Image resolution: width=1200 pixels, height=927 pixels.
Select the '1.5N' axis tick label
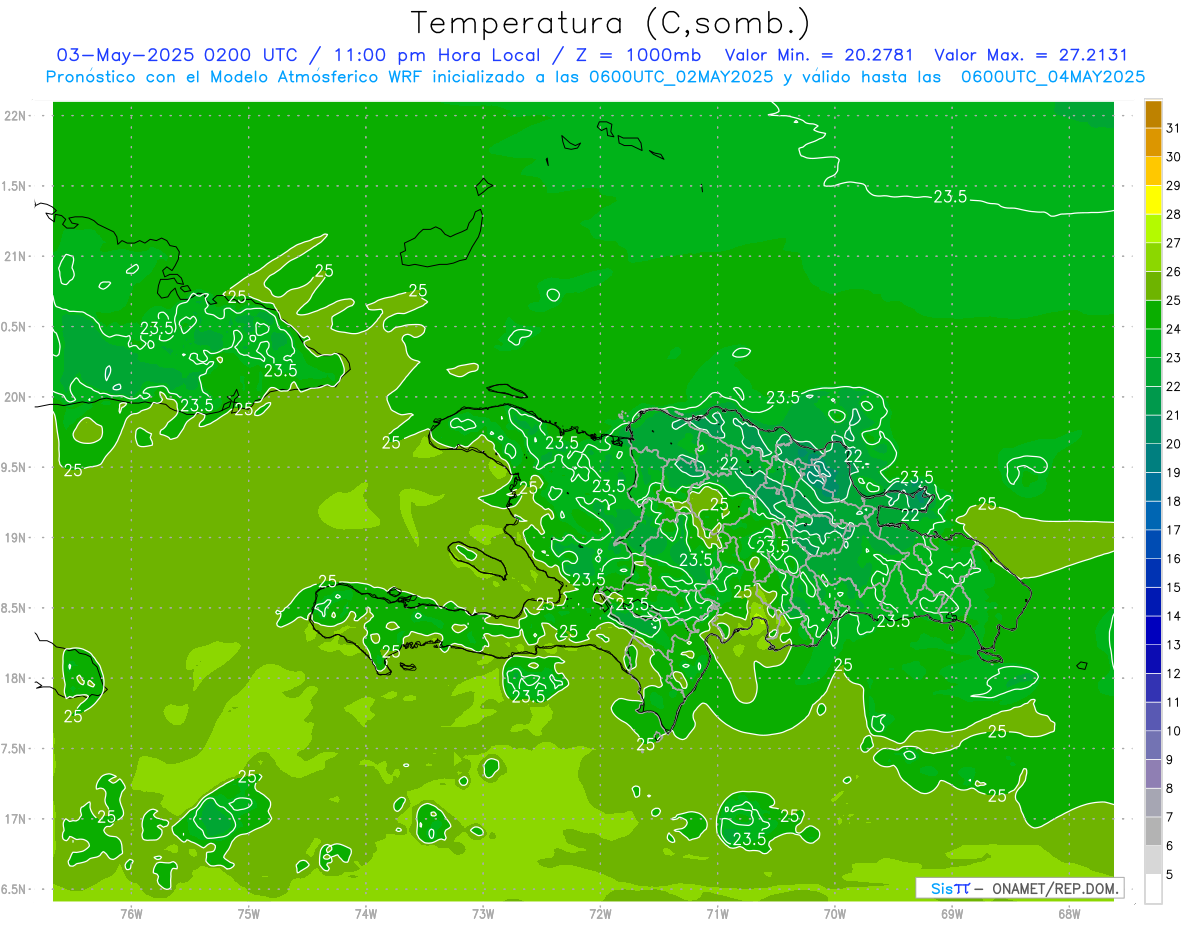14,186
